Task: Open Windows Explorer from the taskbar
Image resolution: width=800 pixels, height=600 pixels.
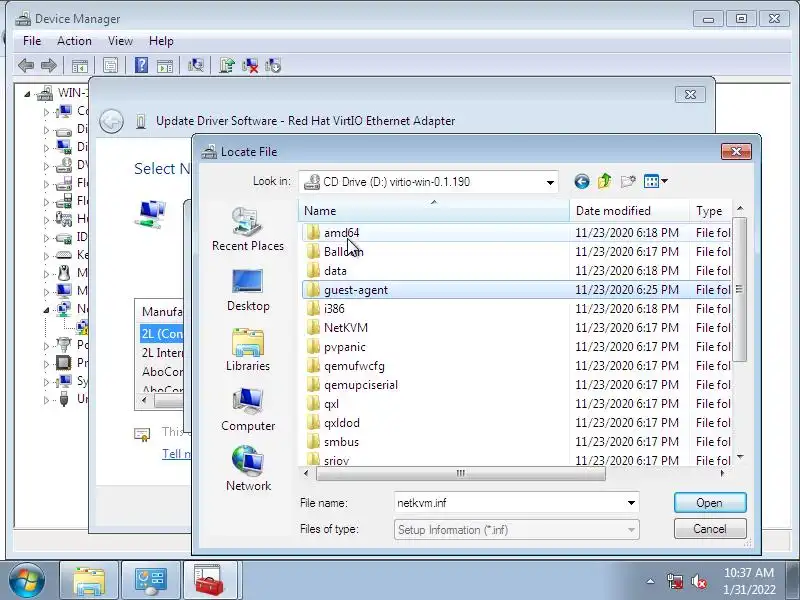Action: 89,581
